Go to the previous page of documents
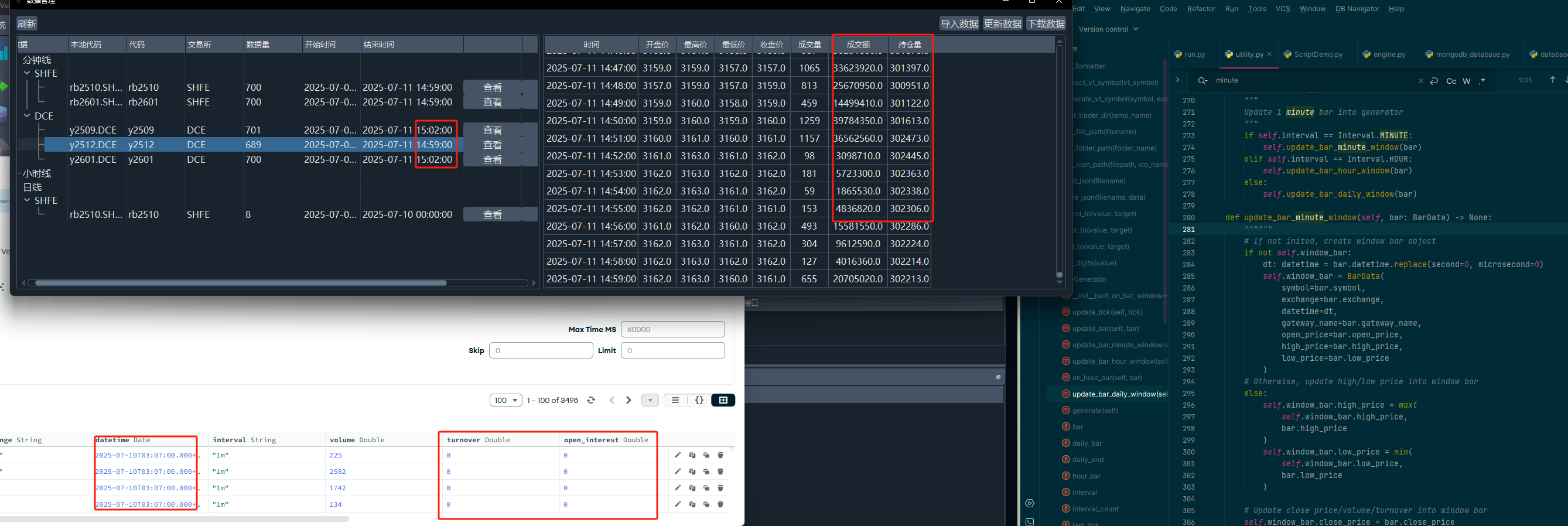 point(612,400)
